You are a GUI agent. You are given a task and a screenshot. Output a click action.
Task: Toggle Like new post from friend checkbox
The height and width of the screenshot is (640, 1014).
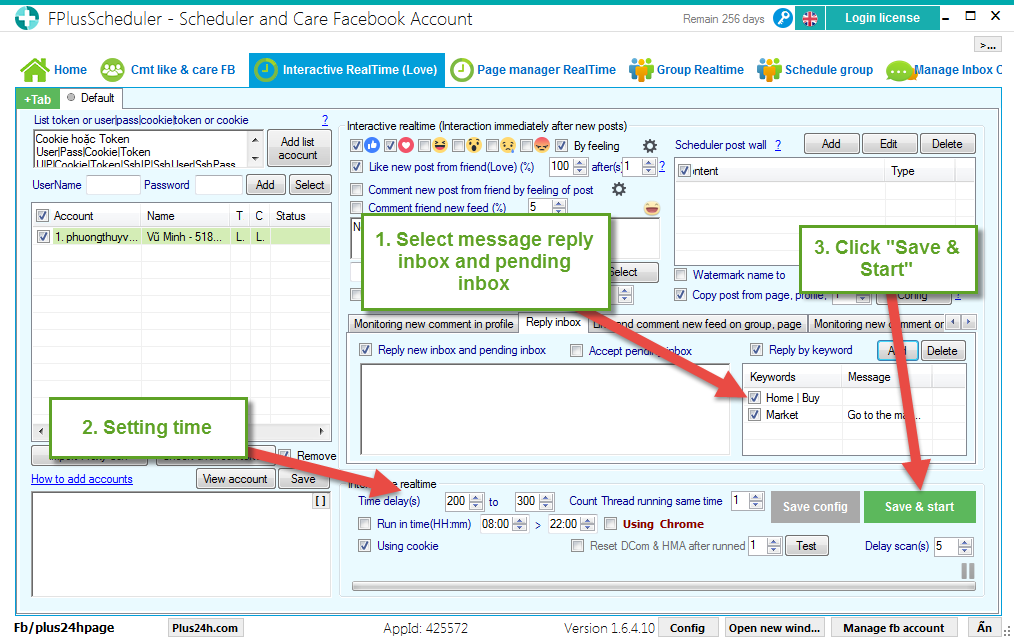pyautogui.click(x=356, y=167)
